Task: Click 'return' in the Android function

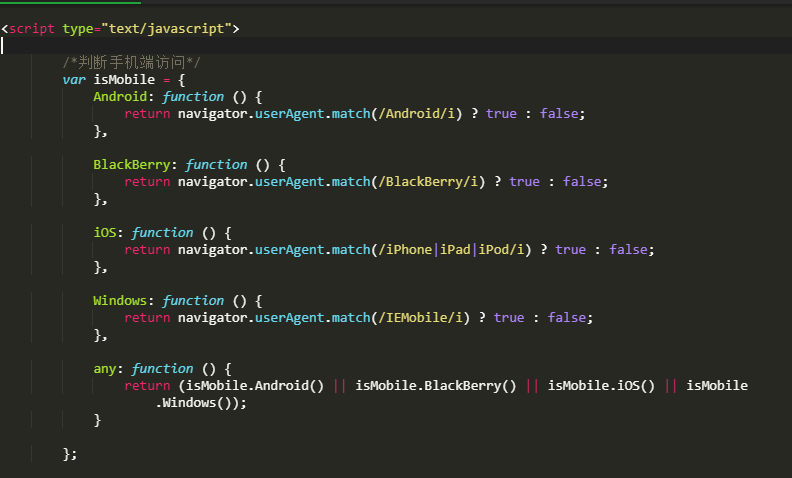Action: (147, 114)
